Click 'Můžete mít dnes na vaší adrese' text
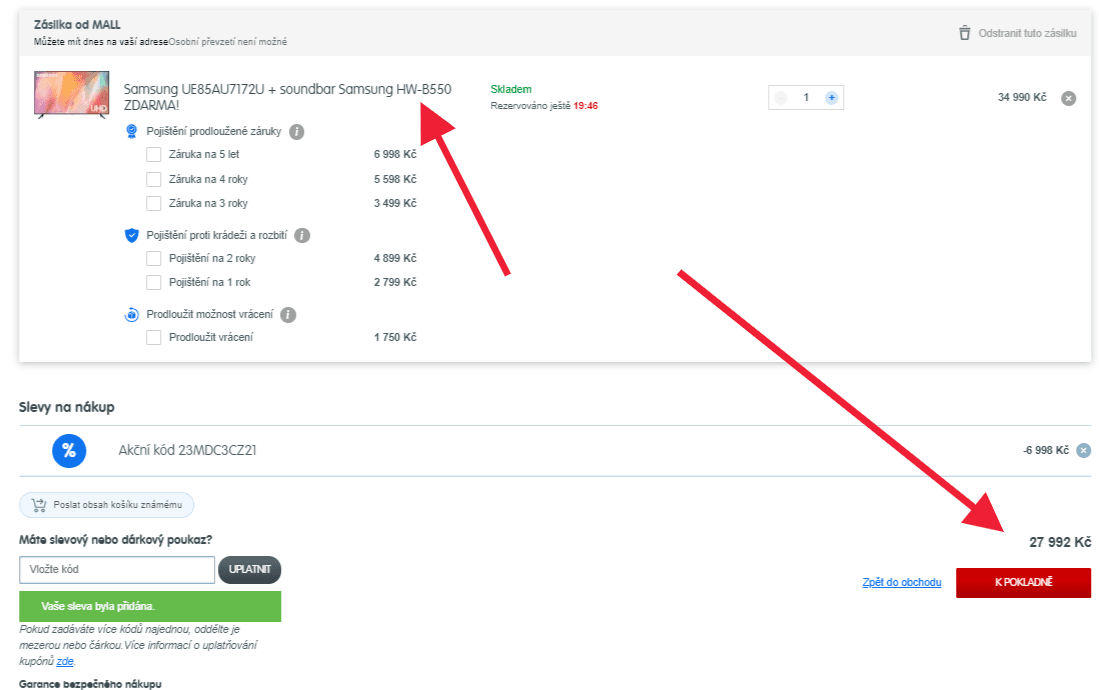 (x=101, y=42)
